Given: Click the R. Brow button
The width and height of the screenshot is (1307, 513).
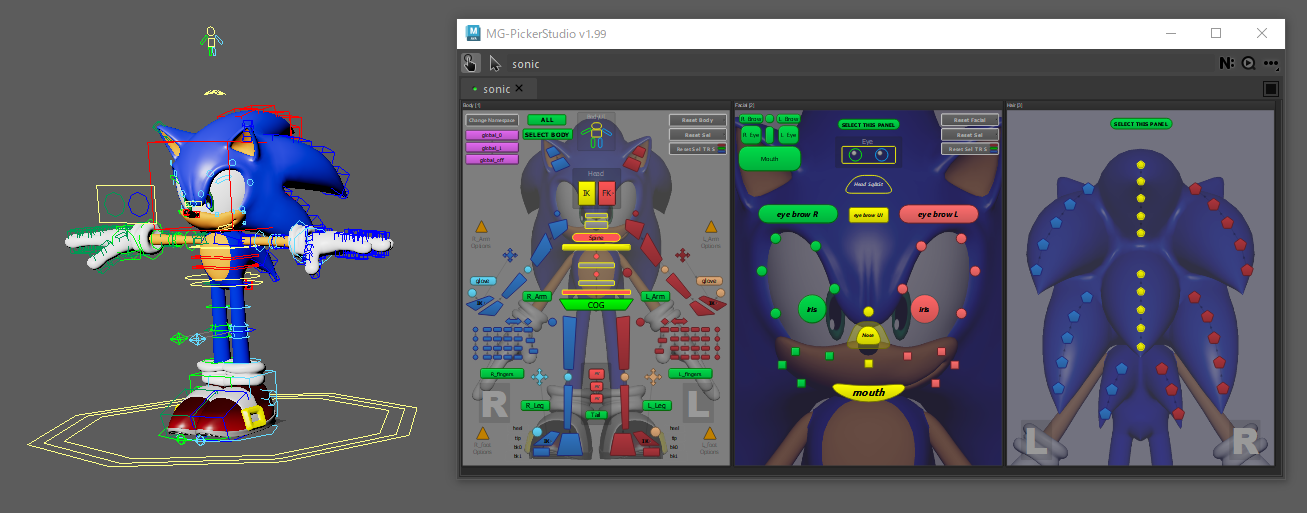Looking at the screenshot, I should [x=751, y=119].
